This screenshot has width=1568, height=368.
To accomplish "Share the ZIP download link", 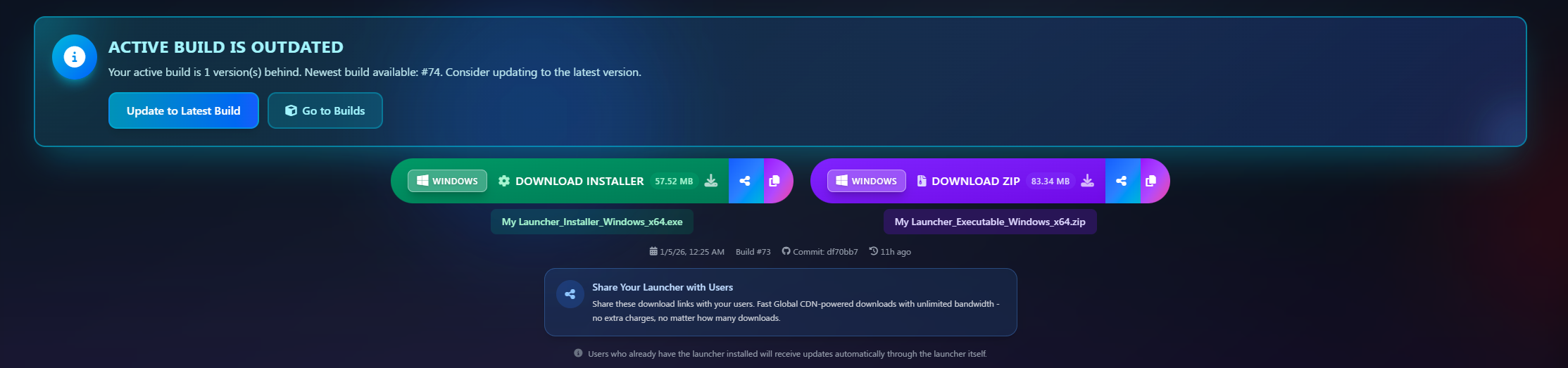I will click(x=1122, y=181).
